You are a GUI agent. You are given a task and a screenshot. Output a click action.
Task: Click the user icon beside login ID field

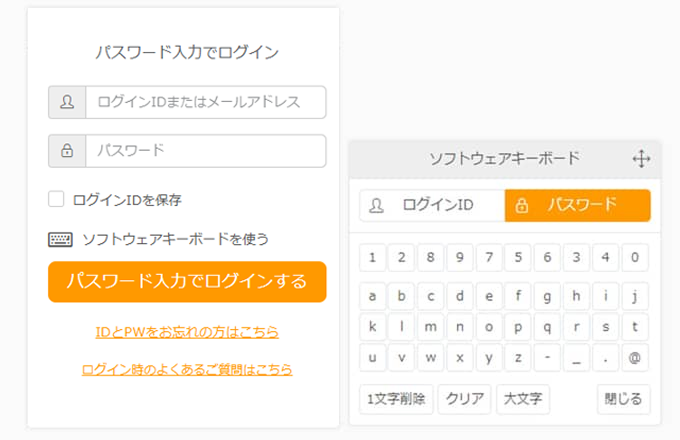[67, 102]
